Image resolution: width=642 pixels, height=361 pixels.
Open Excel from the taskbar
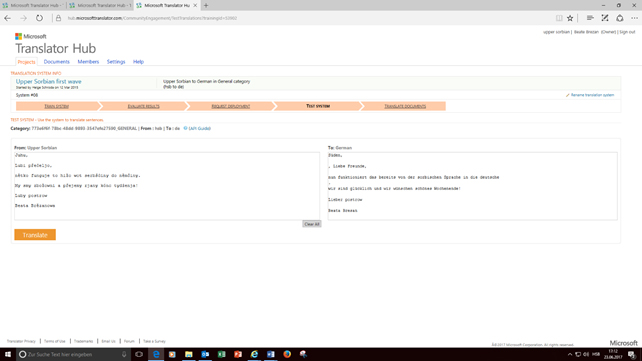(222, 354)
